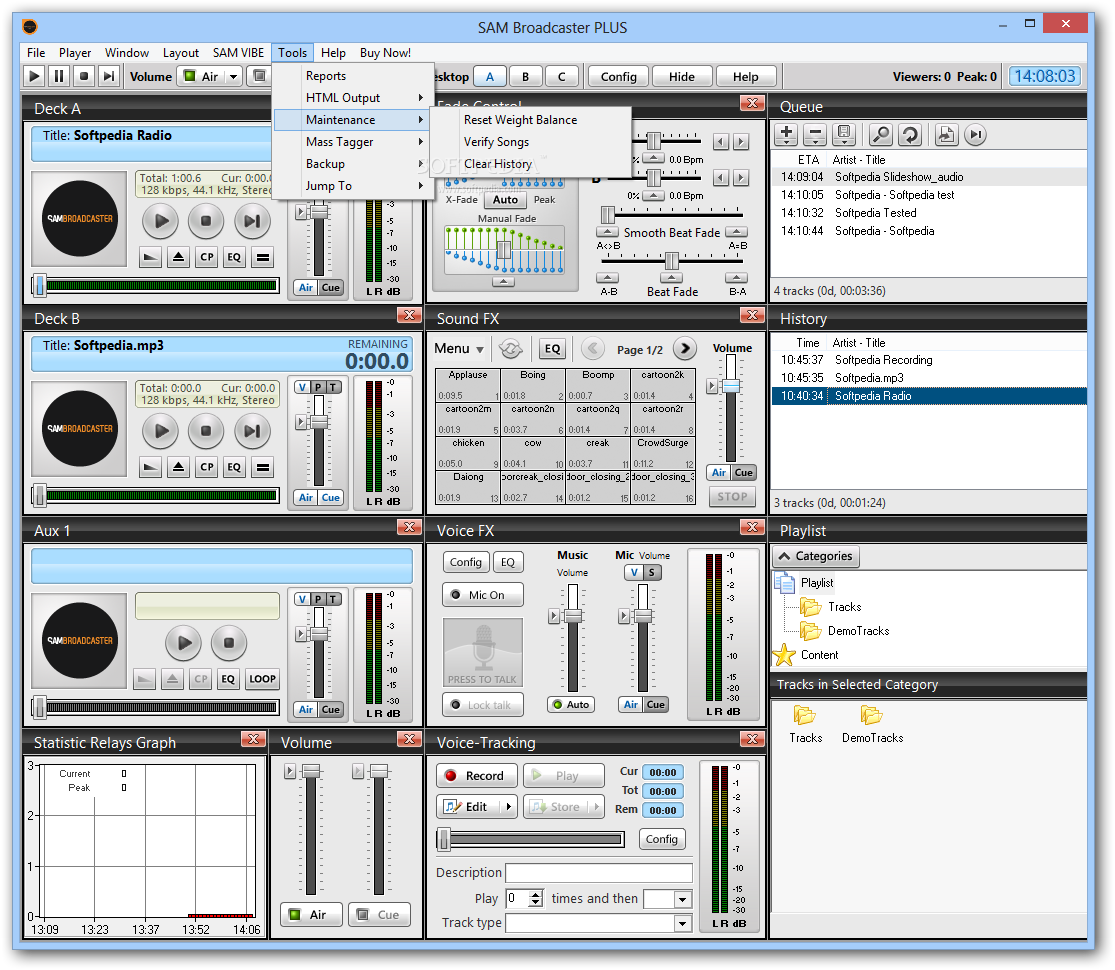
Task: Click the skip-next round icon in Queue toolbar
Action: point(976,134)
